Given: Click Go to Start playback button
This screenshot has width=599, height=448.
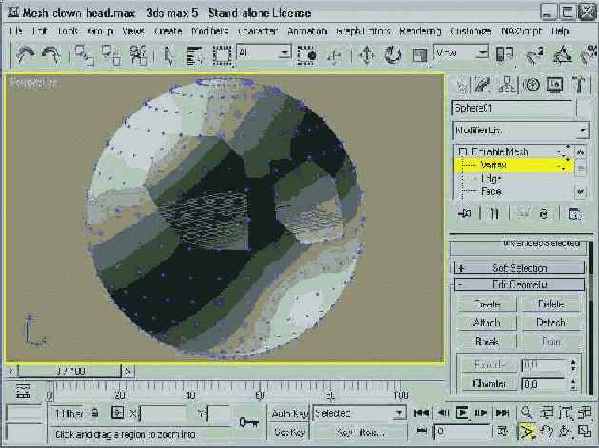Looking at the screenshot, I should point(421,413).
